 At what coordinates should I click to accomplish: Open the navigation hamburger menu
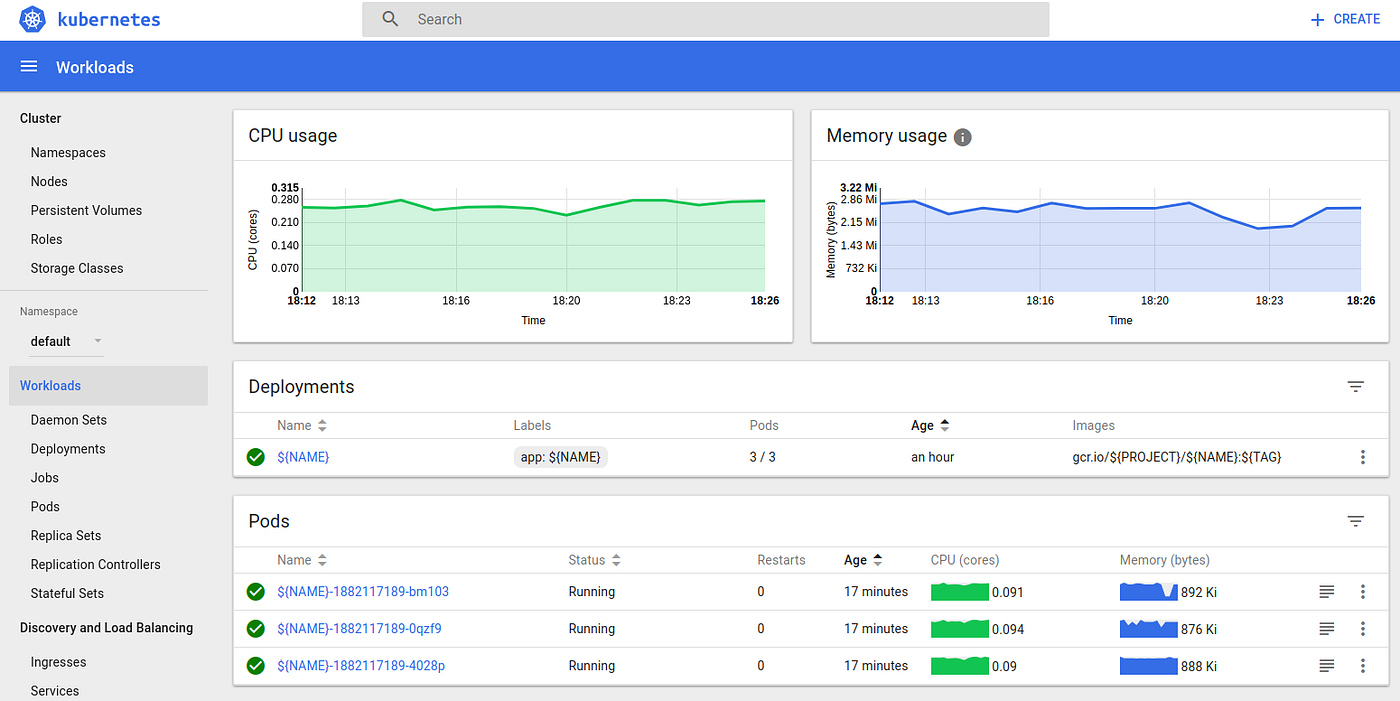(x=28, y=66)
